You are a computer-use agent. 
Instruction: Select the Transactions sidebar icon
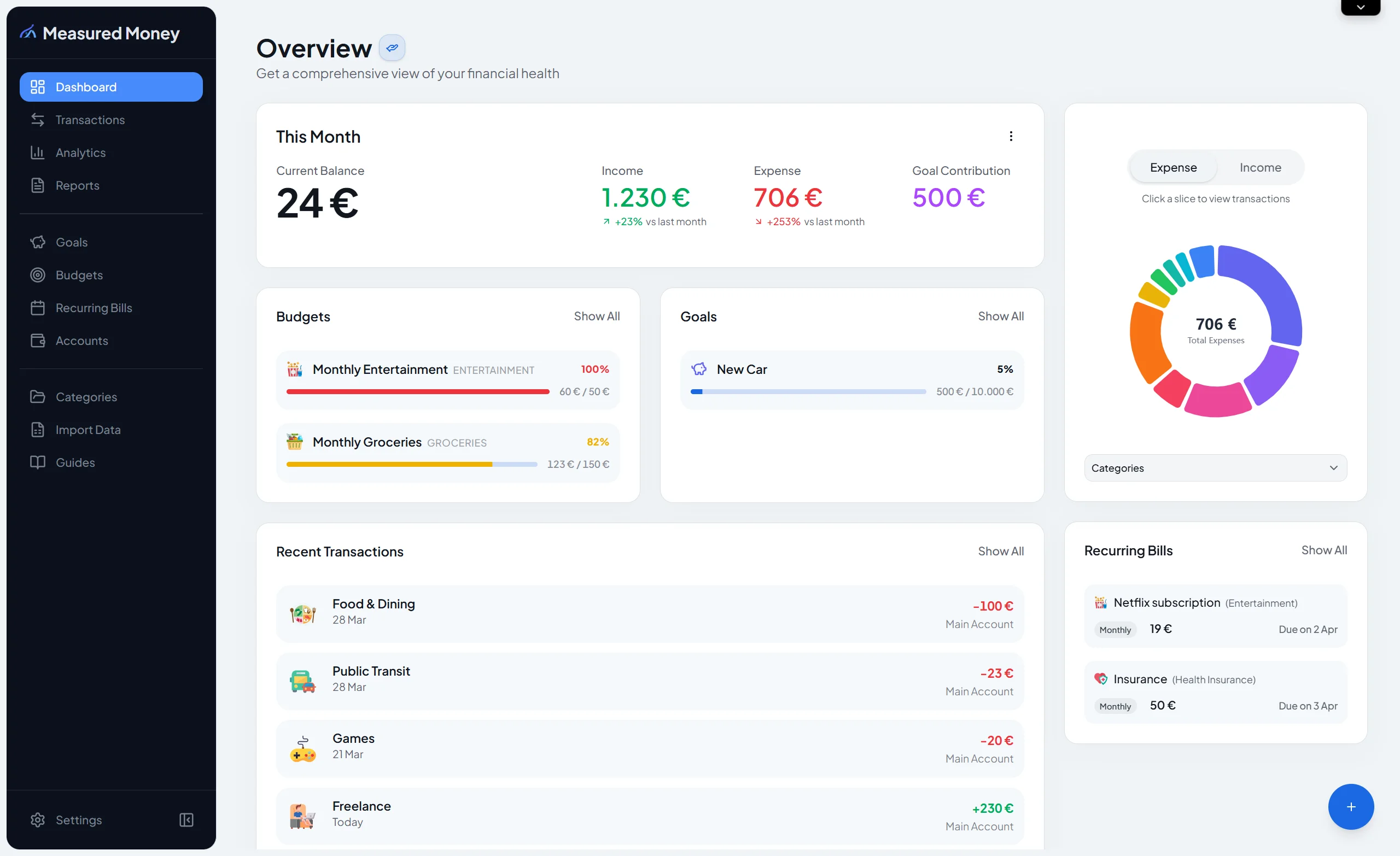tap(38, 119)
